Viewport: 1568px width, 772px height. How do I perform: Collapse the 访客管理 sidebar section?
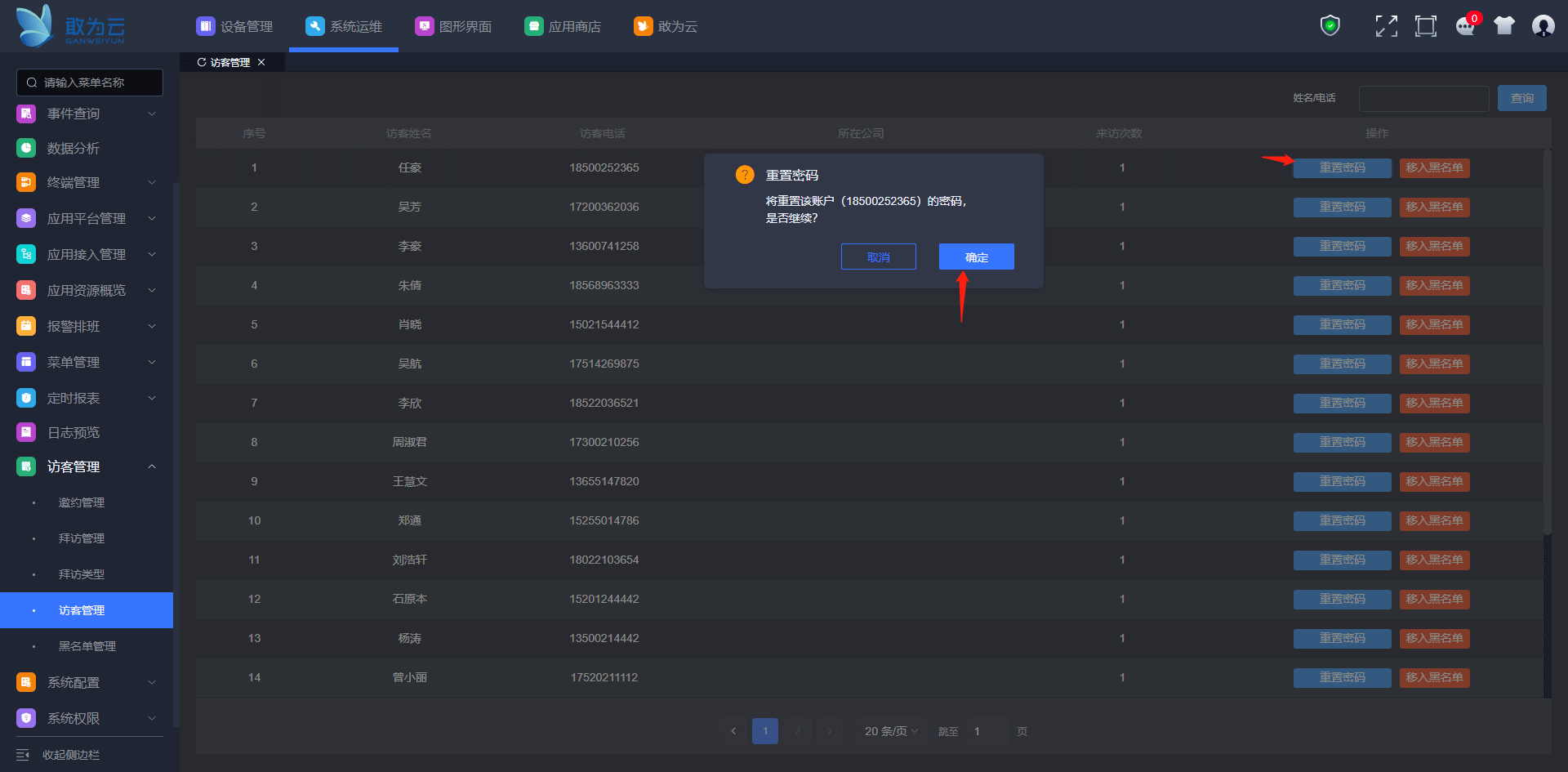152,466
